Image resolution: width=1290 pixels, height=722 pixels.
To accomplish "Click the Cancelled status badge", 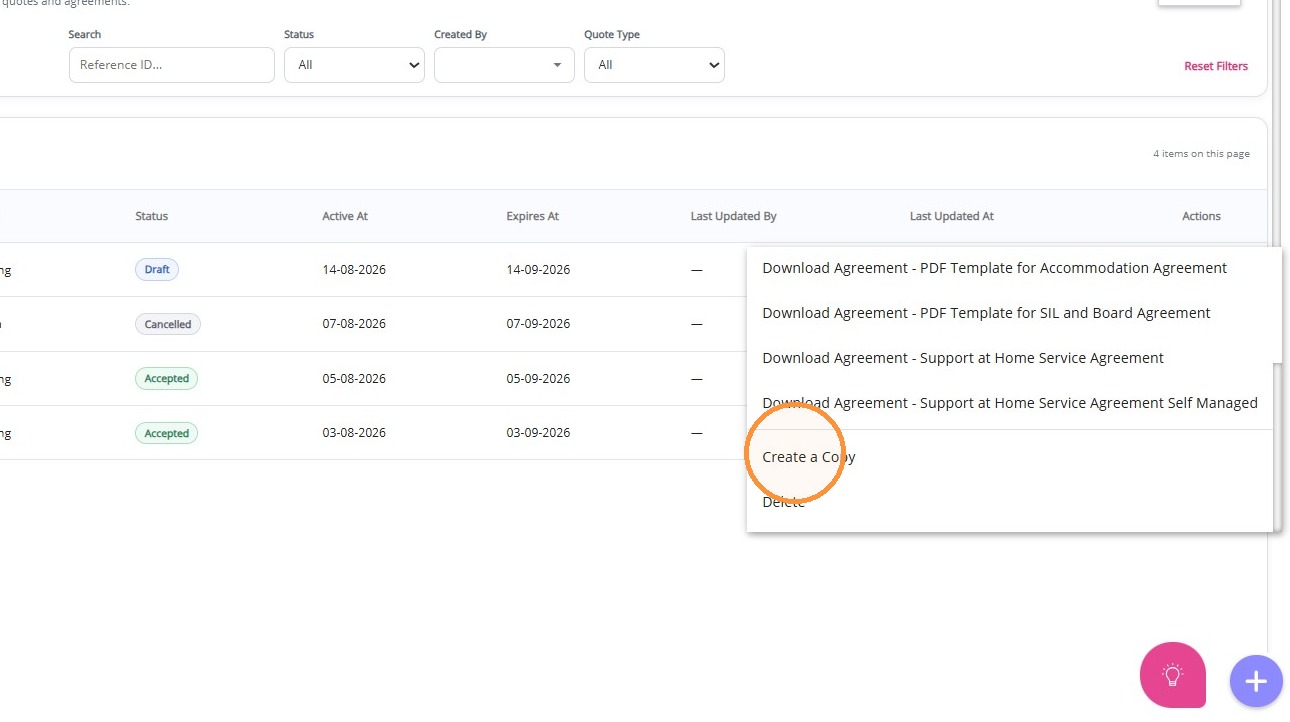I will tap(168, 324).
